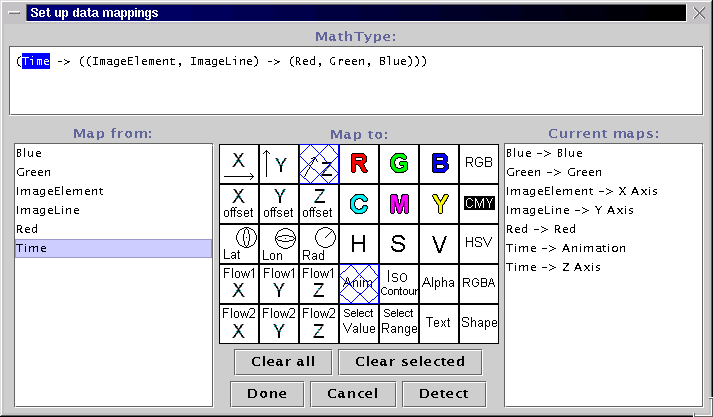
Task: Select the Anim (Animation) icon
Action: (x=359, y=284)
